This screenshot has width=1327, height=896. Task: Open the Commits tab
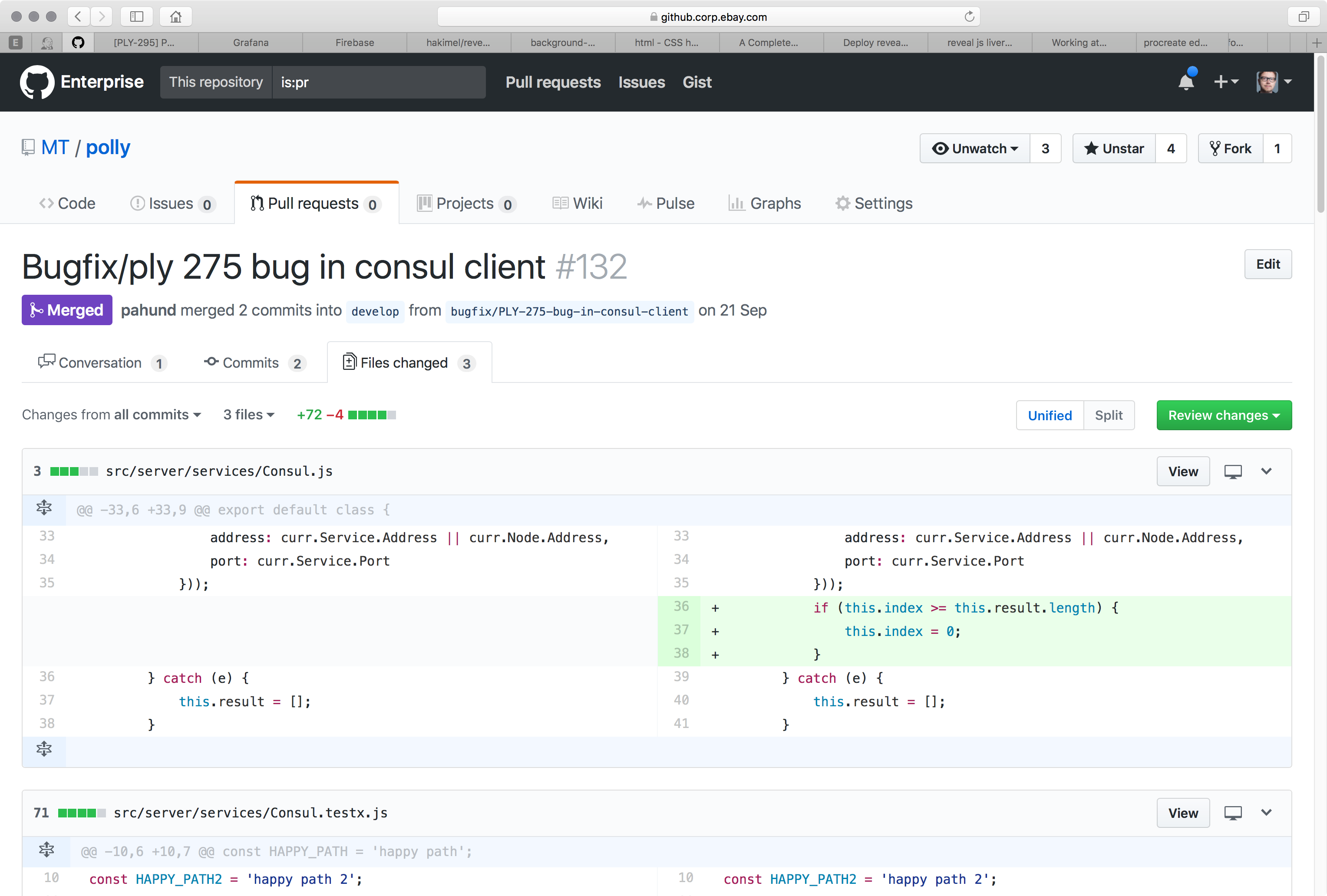pos(250,363)
